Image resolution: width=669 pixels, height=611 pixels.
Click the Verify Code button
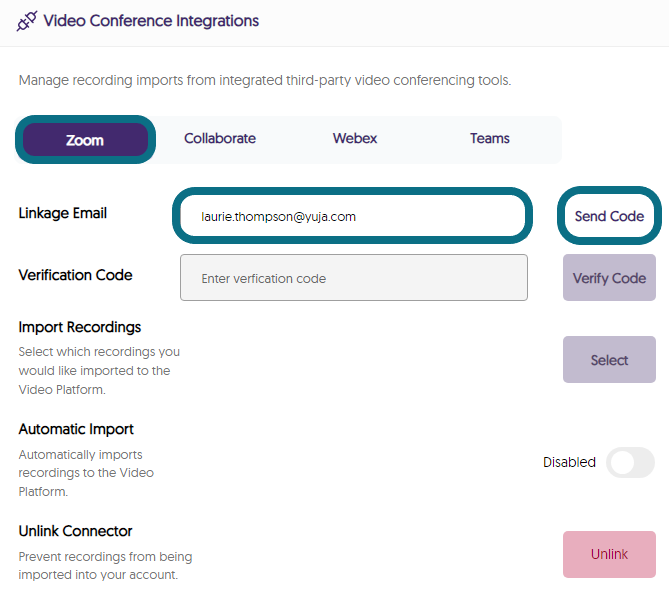click(609, 278)
